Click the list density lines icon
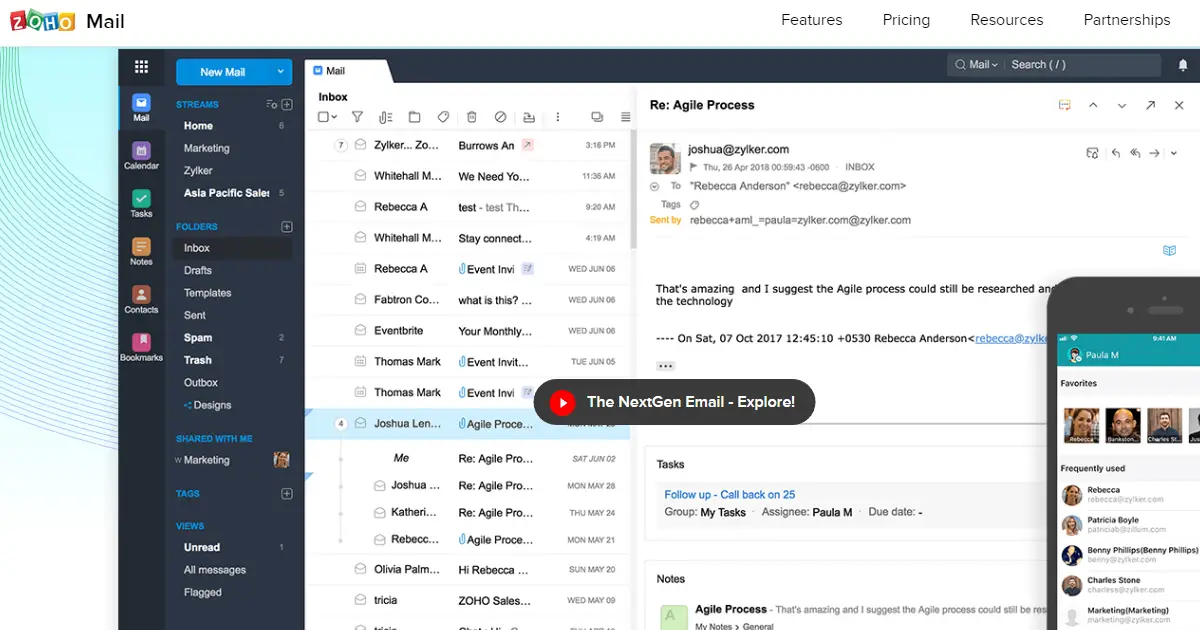Viewport: 1200px width, 630px height. pos(626,117)
